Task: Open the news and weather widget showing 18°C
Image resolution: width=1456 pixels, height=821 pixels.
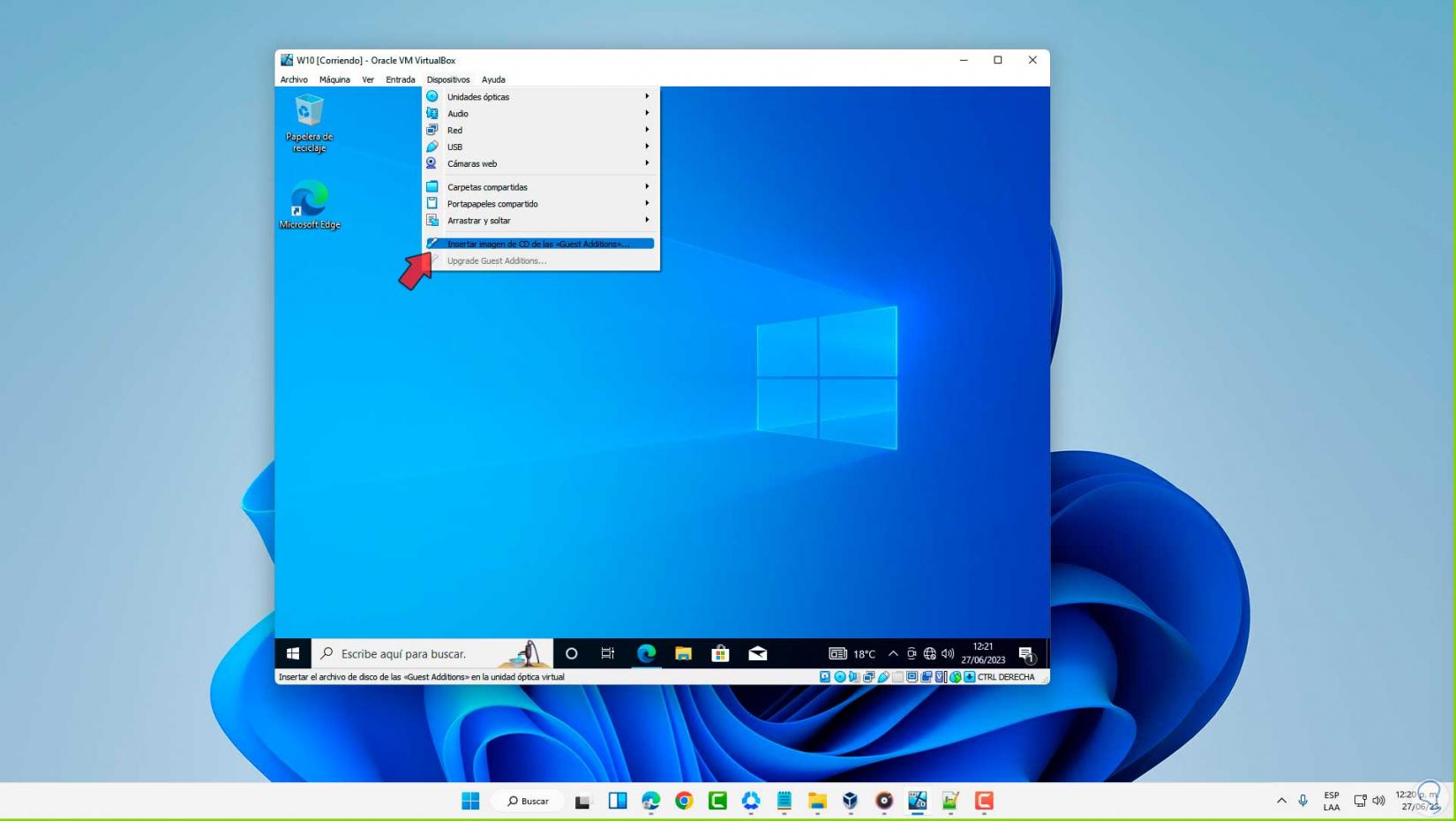Action: [852, 654]
